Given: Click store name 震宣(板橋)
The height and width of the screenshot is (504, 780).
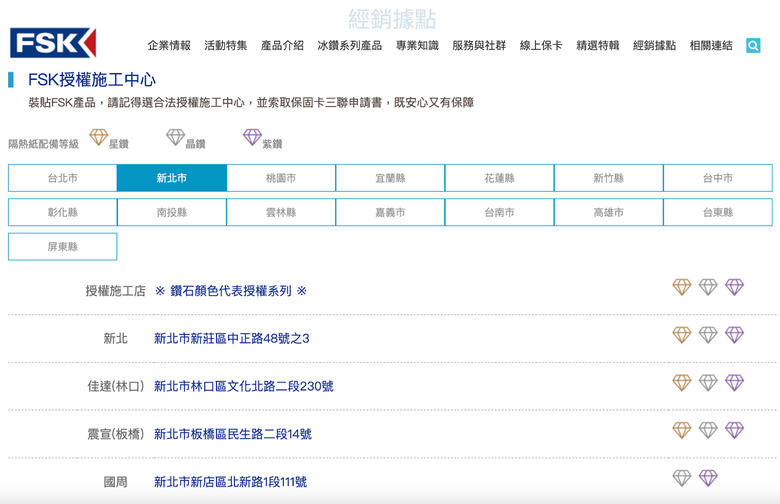Looking at the screenshot, I should (115, 434).
